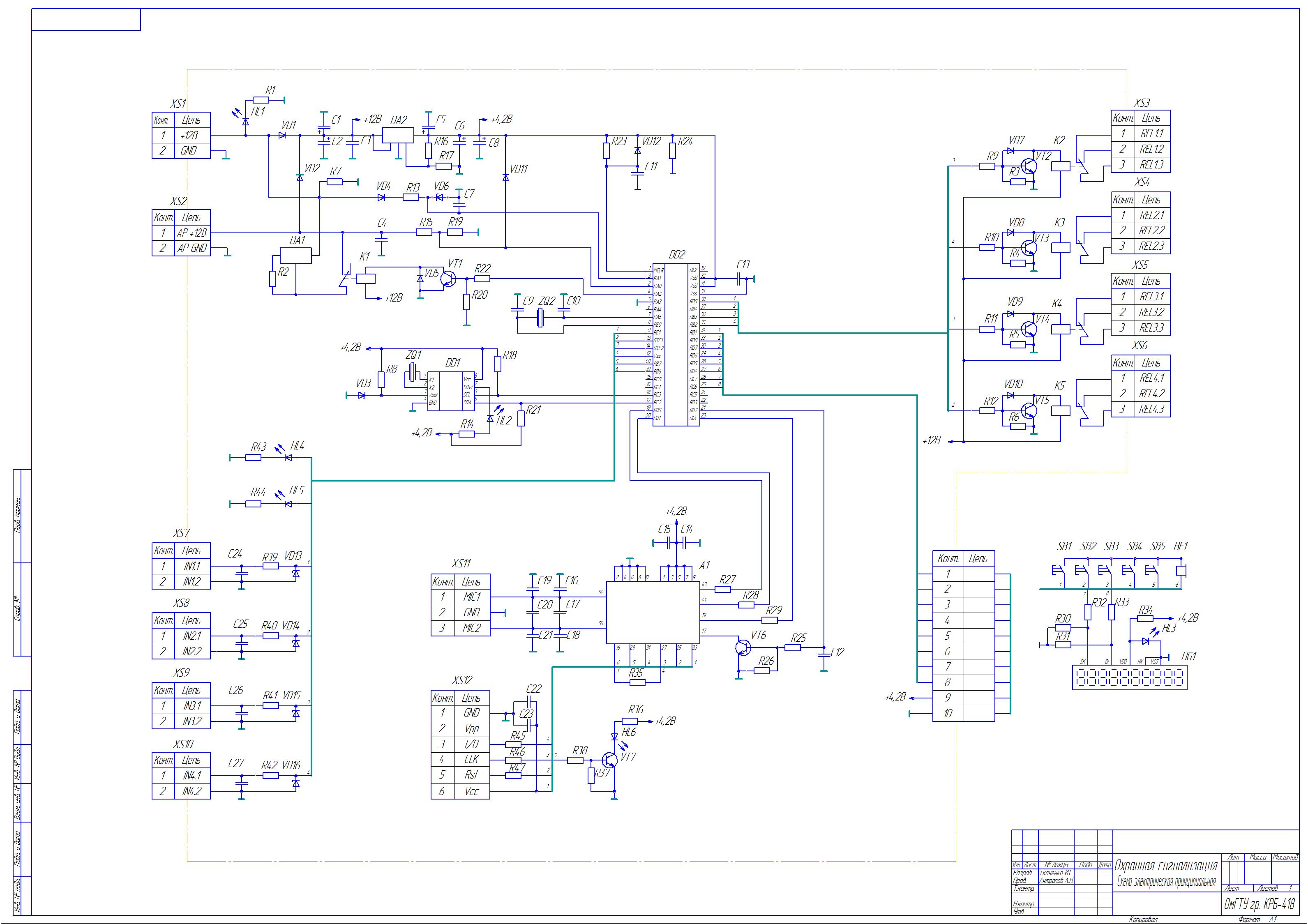Select the MIC1 cell in XS11
The image size is (1308, 924).
[x=472, y=597]
